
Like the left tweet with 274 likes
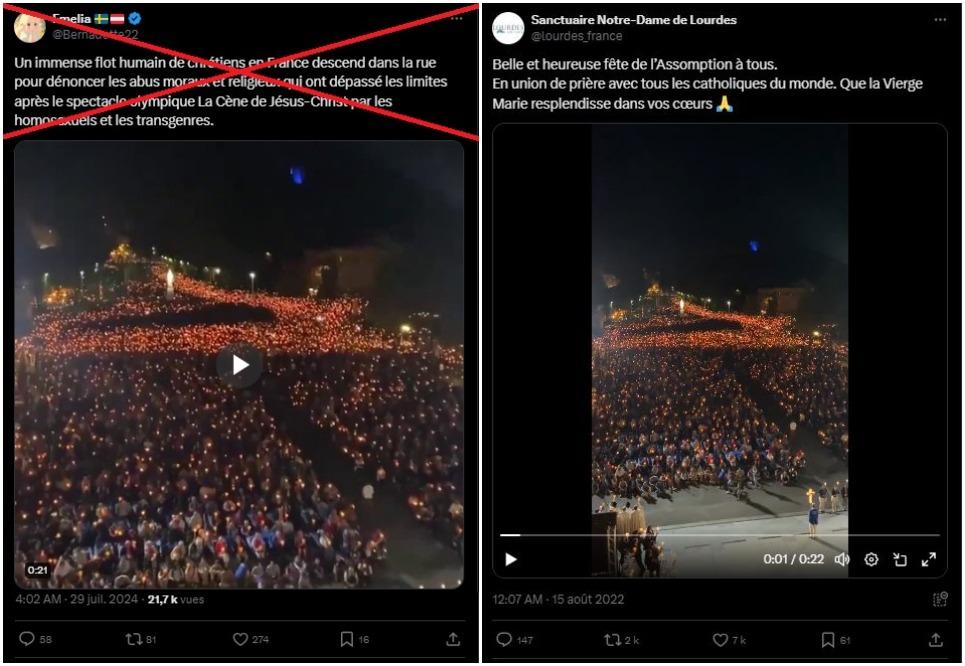coord(250,639)
